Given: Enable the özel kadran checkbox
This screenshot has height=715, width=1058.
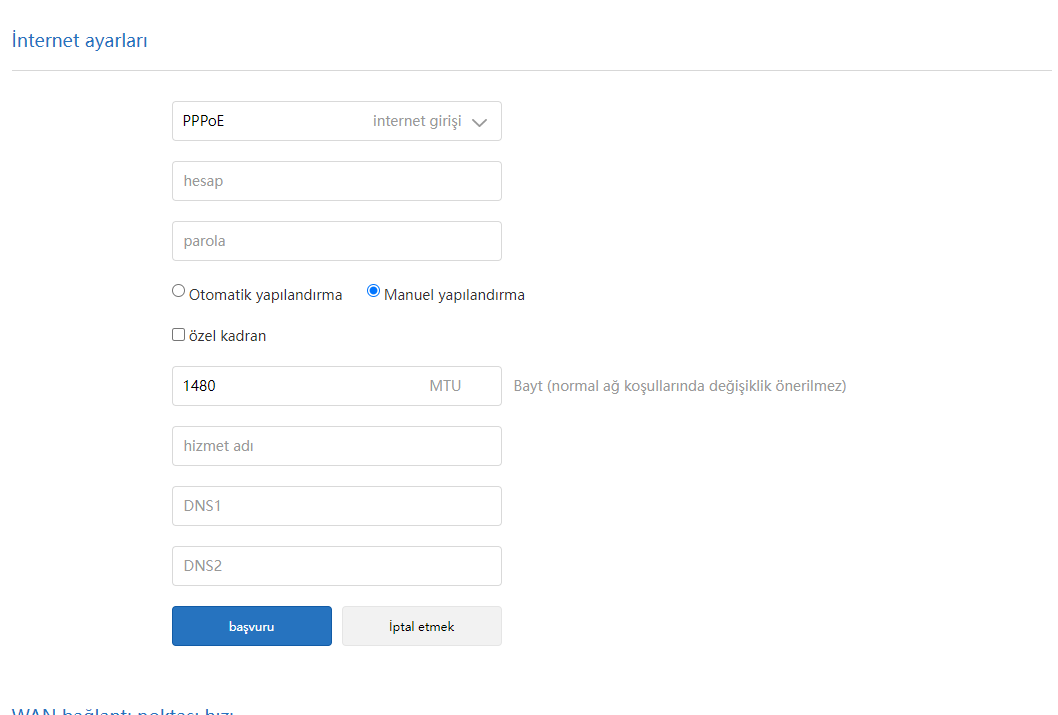Looking at the screenshot, I should (178, 335).
